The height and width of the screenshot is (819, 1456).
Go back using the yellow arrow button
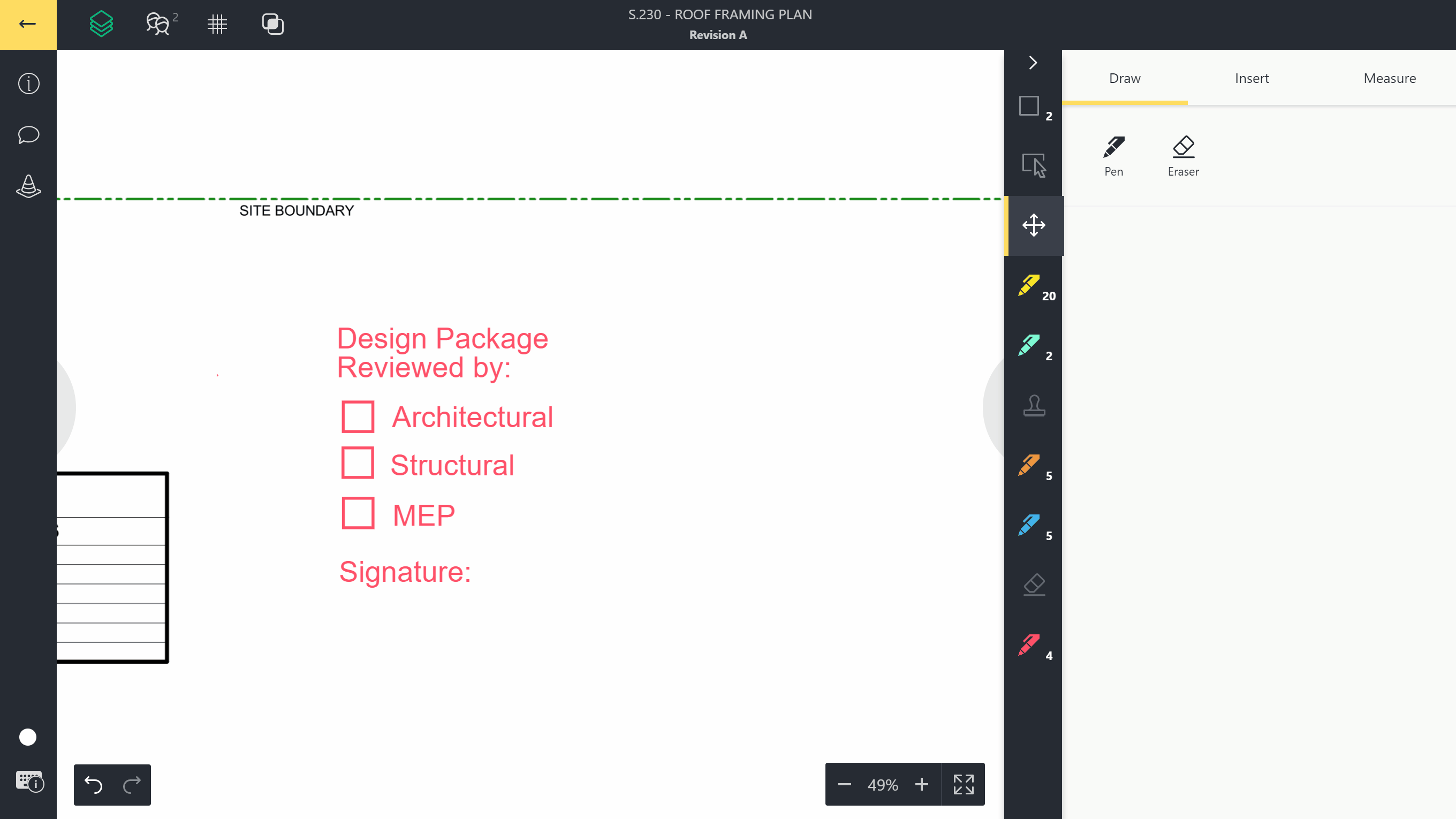pos(28,24)
